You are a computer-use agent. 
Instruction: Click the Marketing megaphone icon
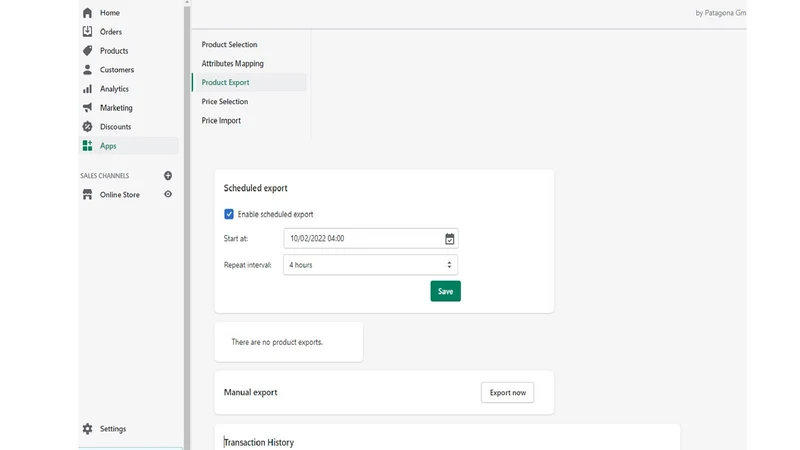[87, 108]
